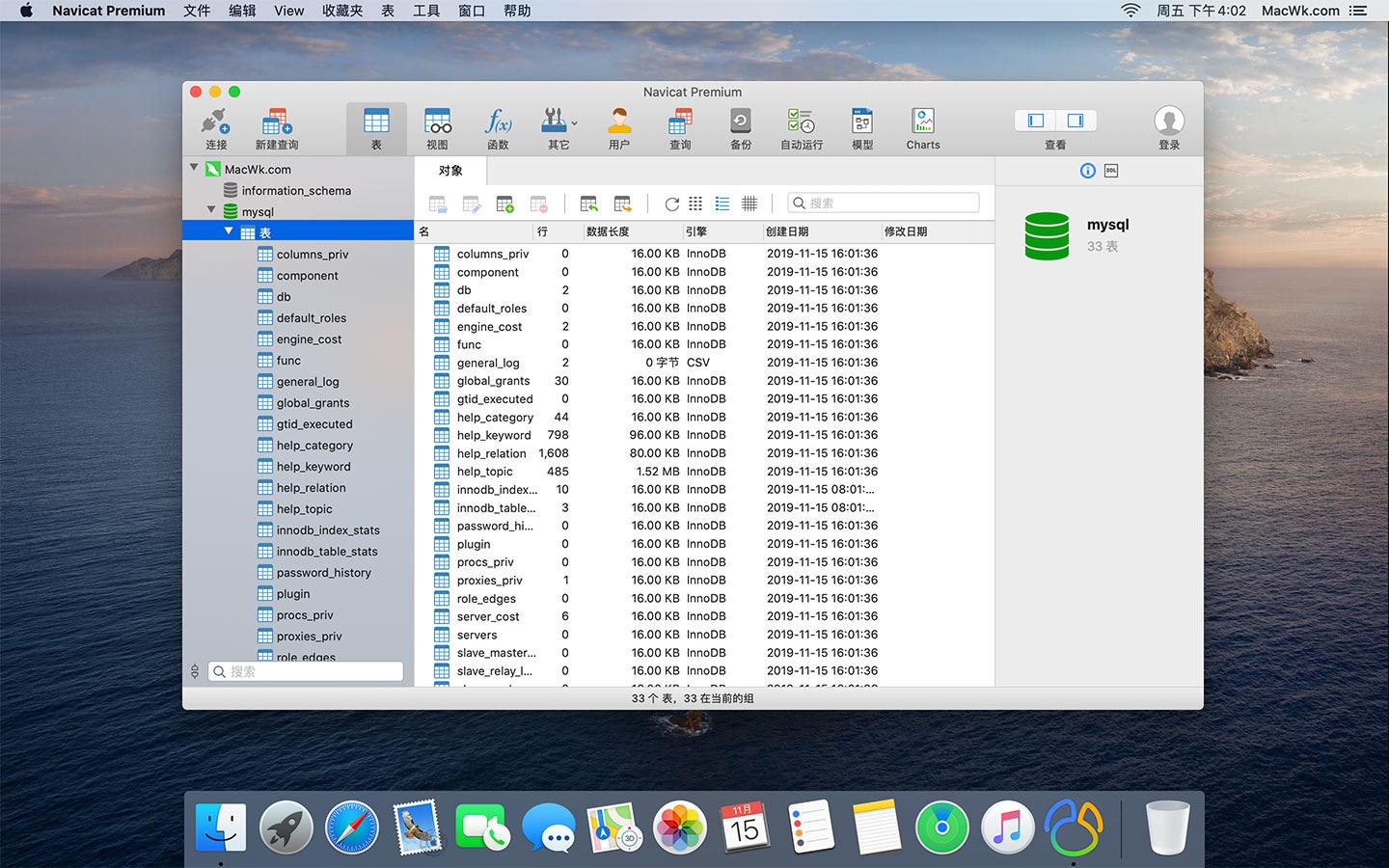Open Photos from the Dock

click(x=680, y=827)
